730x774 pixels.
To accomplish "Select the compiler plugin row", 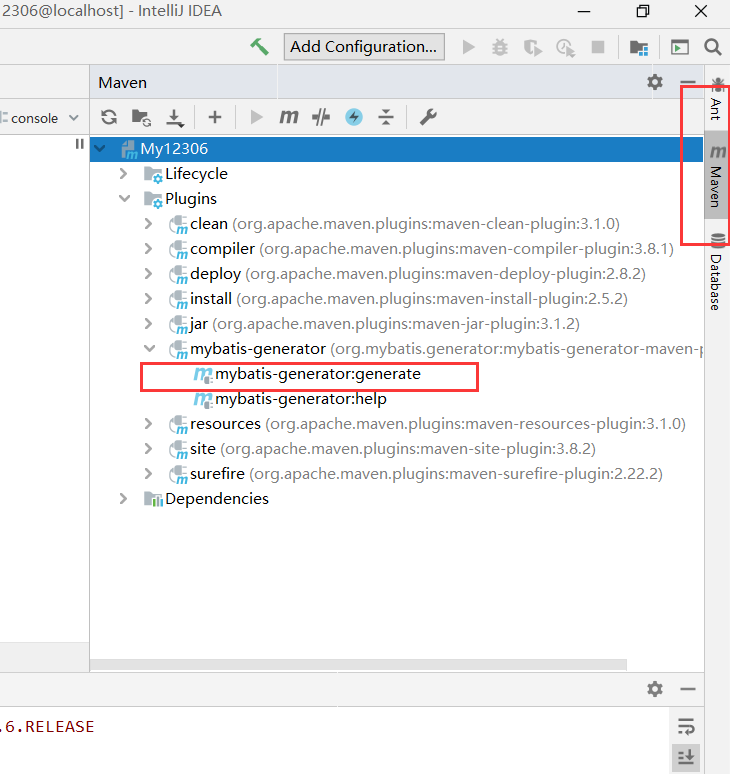I will pyautogui.click(x=396, y=249).
